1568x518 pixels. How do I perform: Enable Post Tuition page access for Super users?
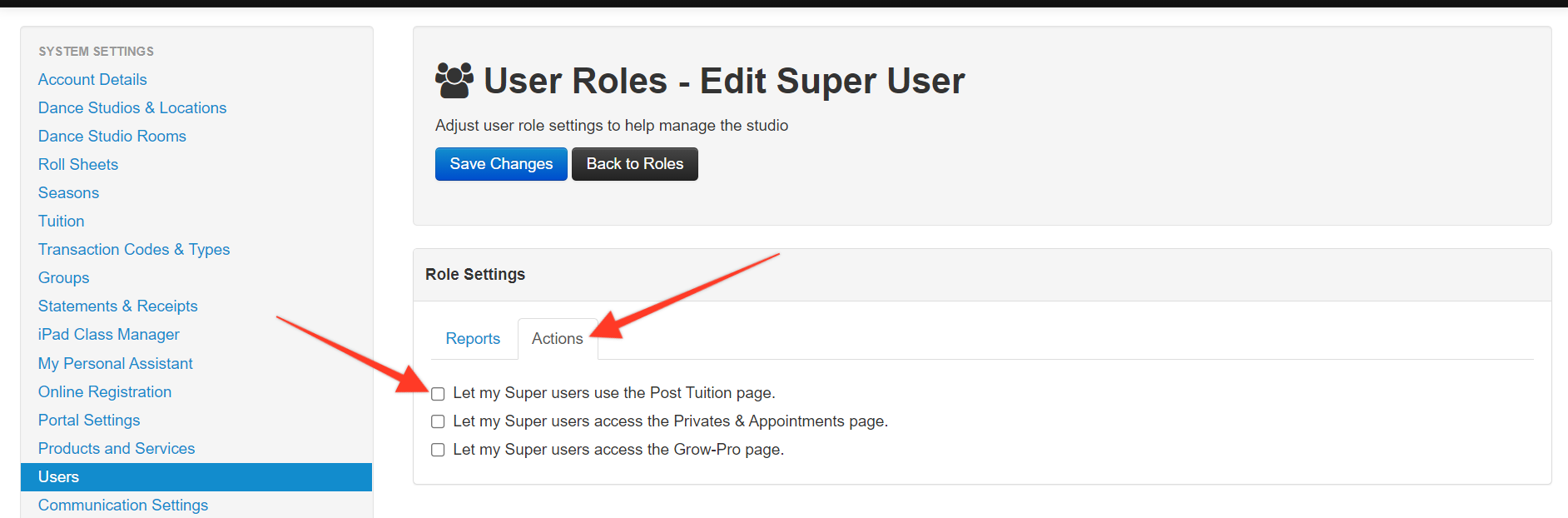[x=438, y=394]
